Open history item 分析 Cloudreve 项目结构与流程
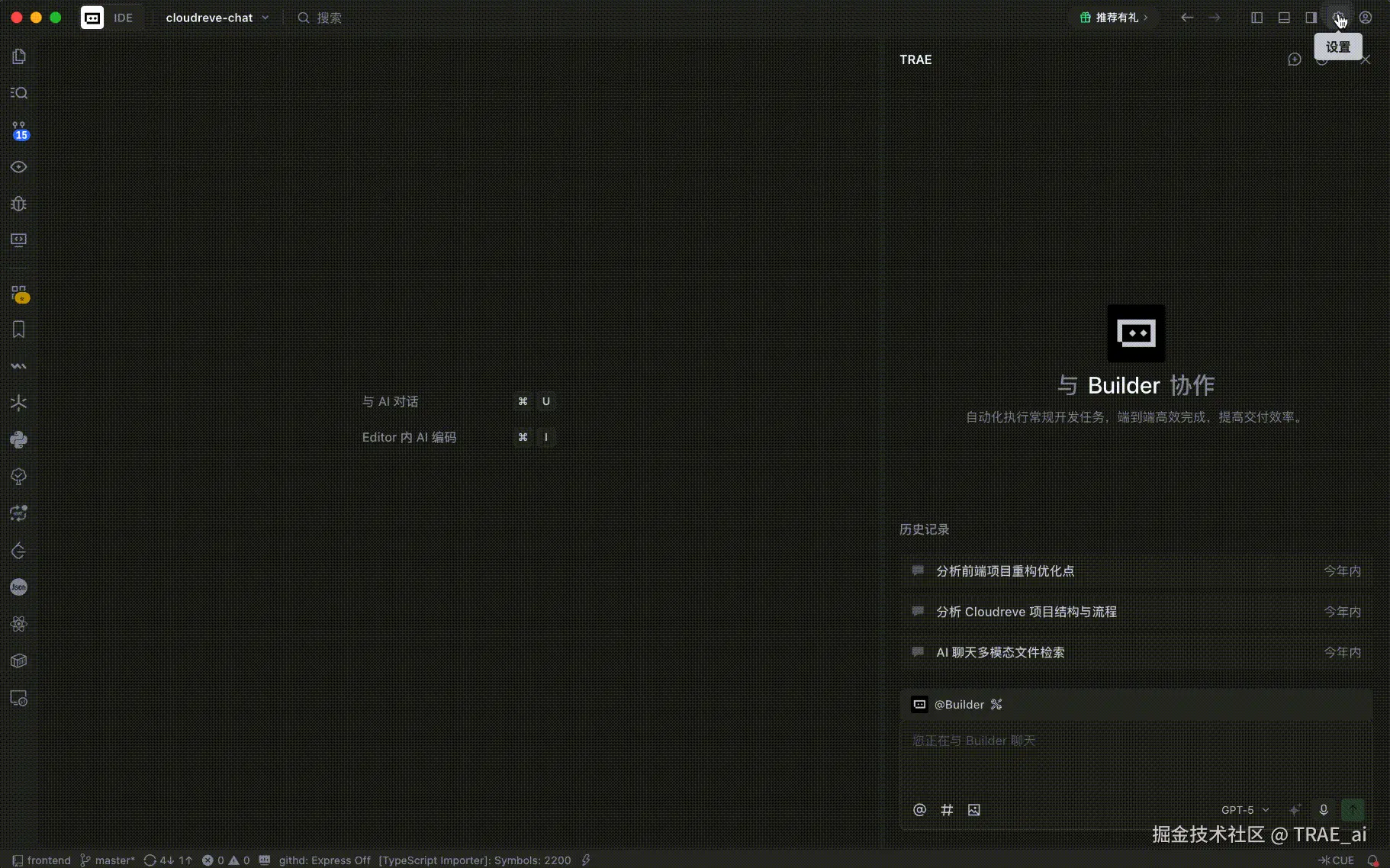1390x868 pixels. [1136, 612]
